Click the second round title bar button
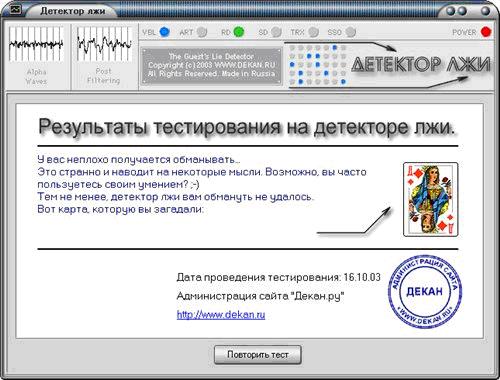The height and width of the screenshot is (380, 500). (x=462, y=11)
